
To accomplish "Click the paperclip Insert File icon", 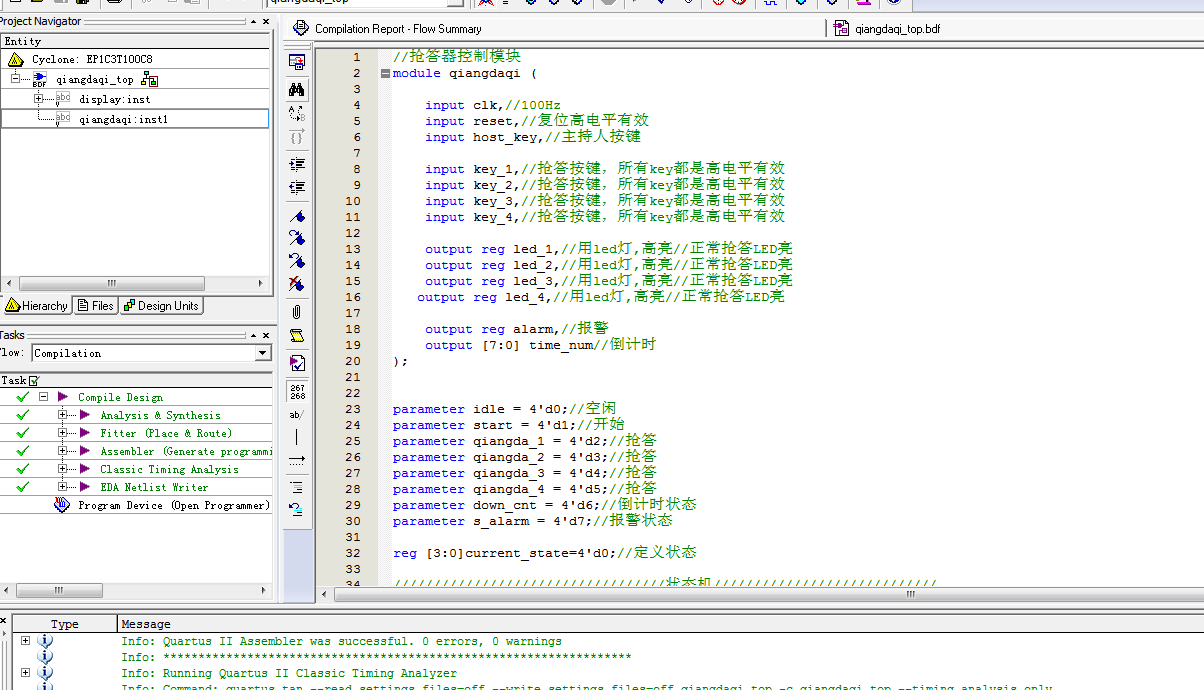I will 297,312.
